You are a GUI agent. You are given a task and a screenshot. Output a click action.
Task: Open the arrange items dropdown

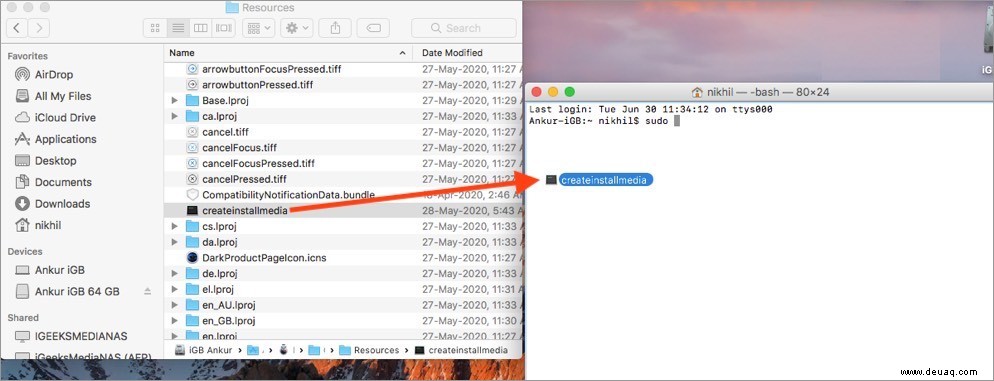coord(258,28)
